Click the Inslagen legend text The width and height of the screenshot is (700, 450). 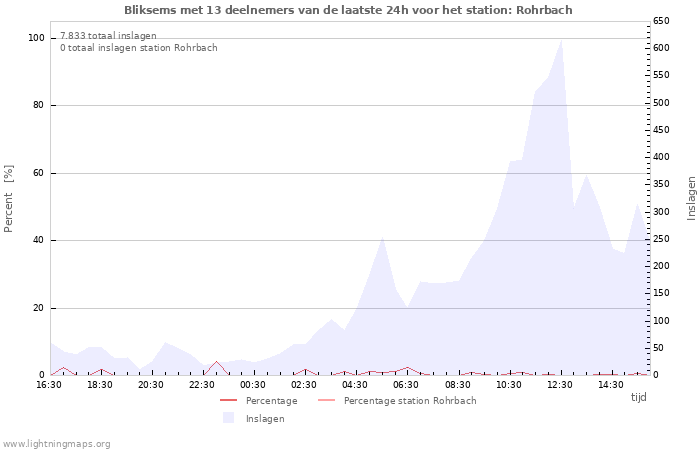pyautogui.click(x=265, y=419)
